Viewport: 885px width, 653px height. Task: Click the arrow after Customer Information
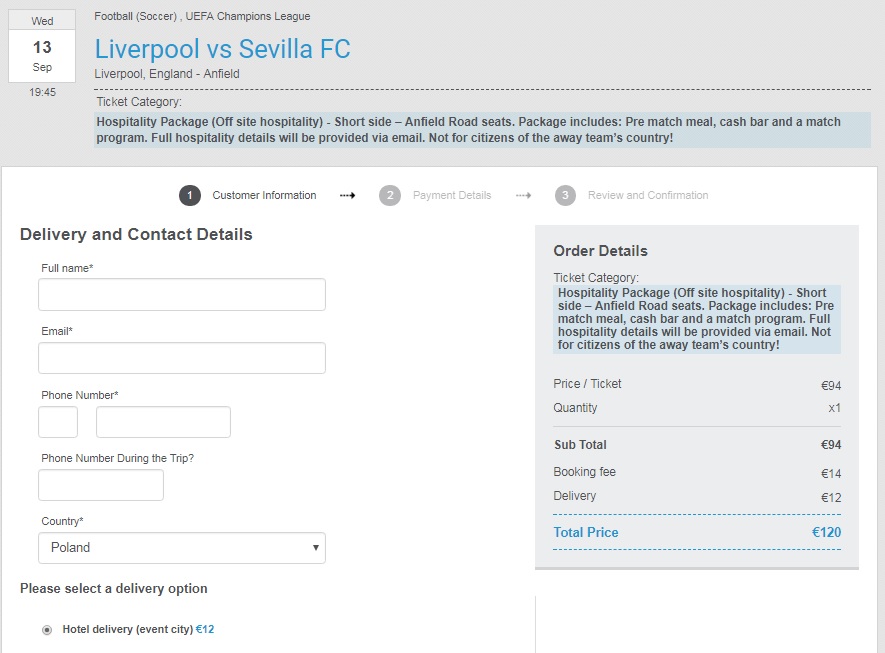click(x=348, y=196)
